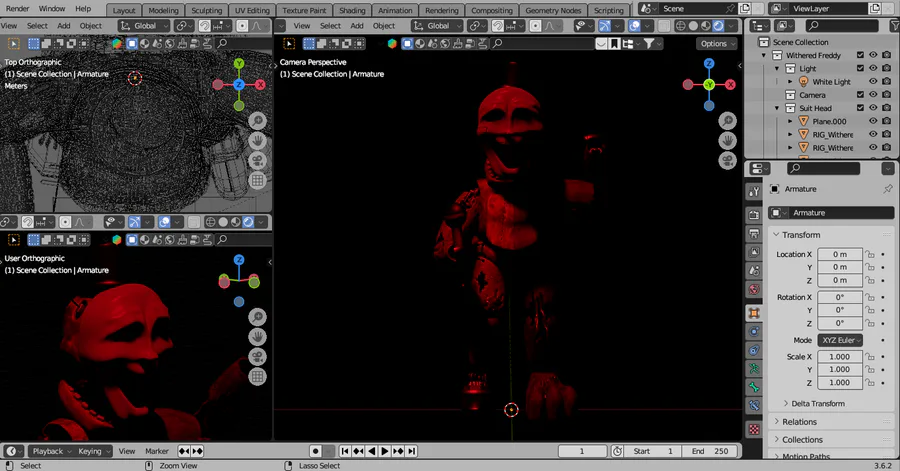The image size is (900, 471).
Task: Toggle the lock for Location X
Action: (870, 254)
